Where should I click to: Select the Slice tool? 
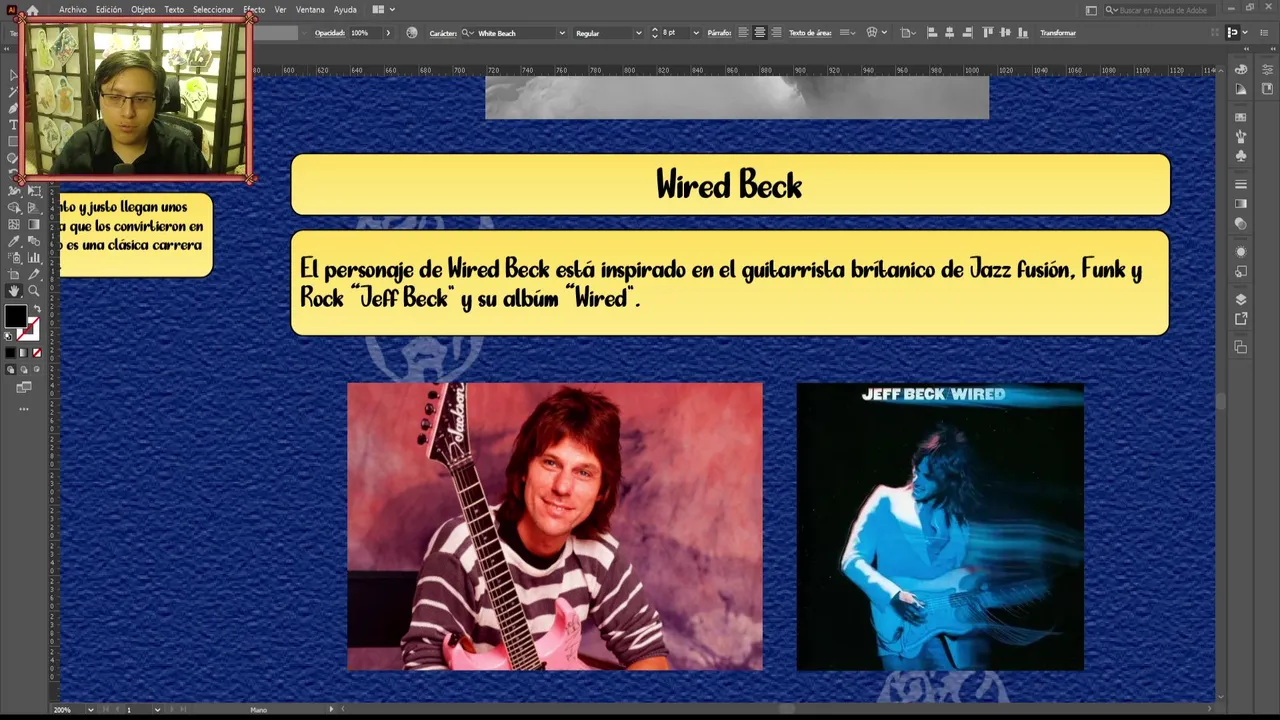pos(33,274)
